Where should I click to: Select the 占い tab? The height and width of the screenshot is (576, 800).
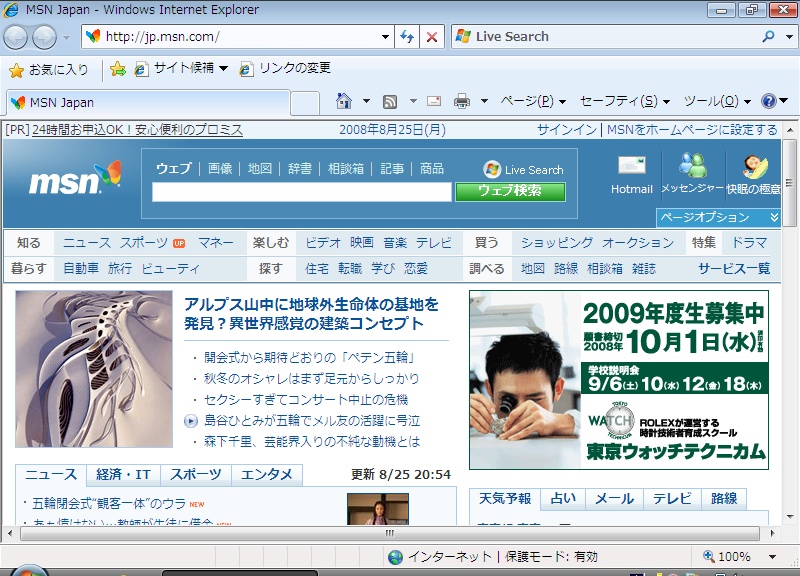tap(563, 498)
